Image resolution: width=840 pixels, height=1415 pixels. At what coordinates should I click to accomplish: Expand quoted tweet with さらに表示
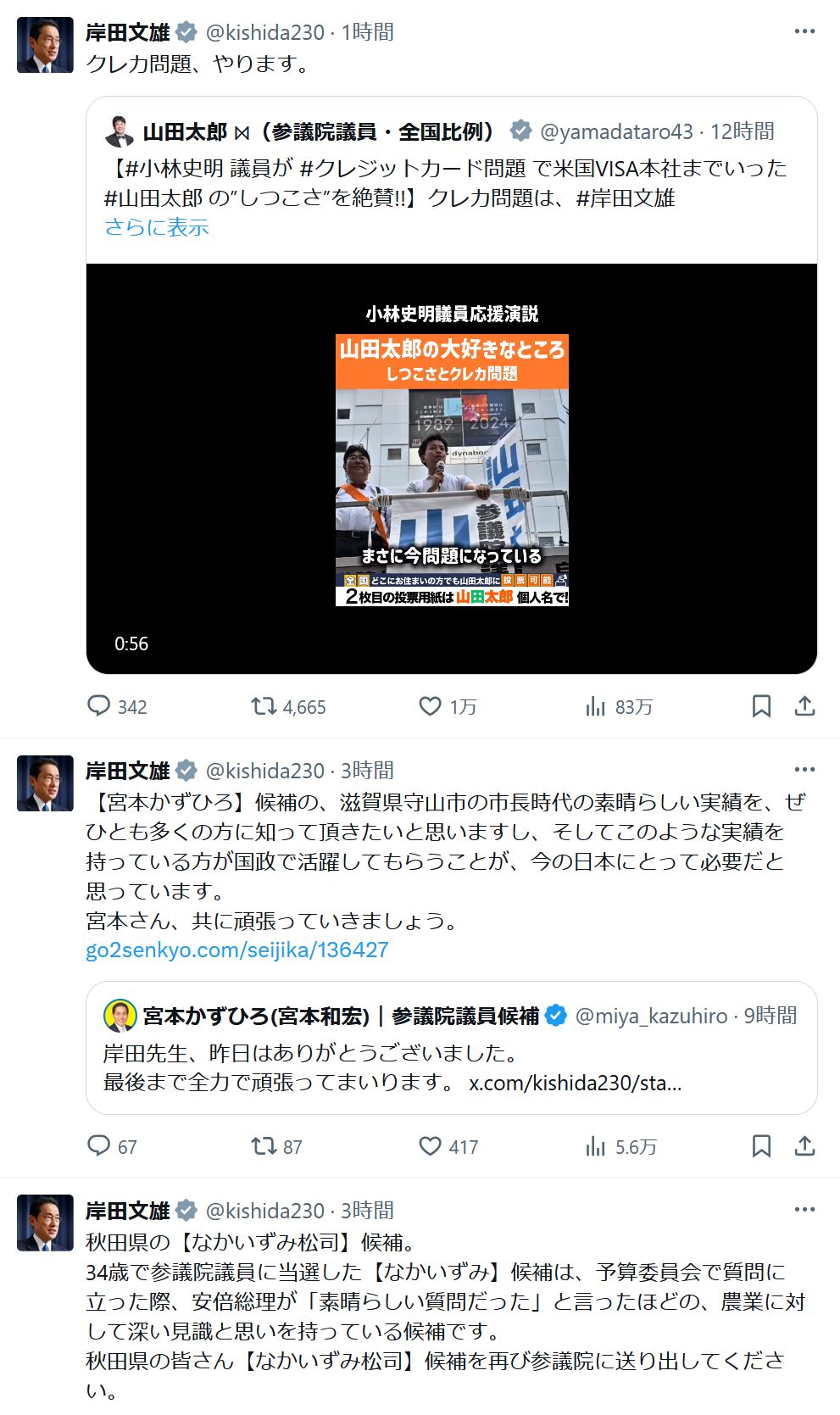tap(156, 227)
